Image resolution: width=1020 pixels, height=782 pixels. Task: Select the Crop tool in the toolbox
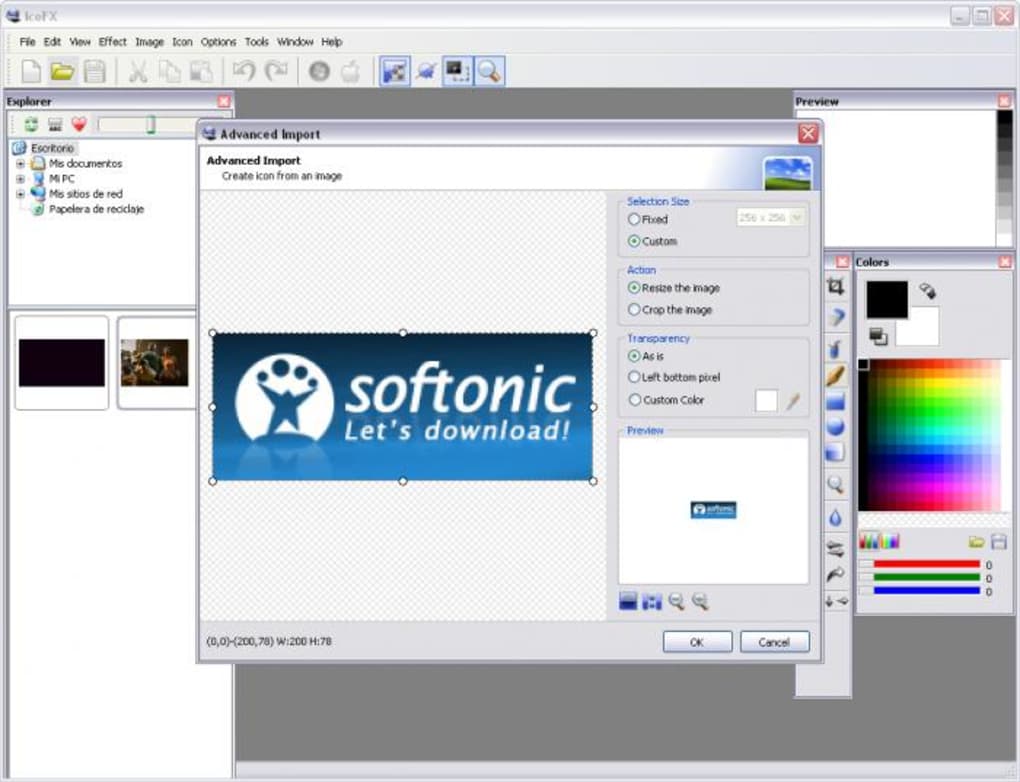[x=835, y=287]
